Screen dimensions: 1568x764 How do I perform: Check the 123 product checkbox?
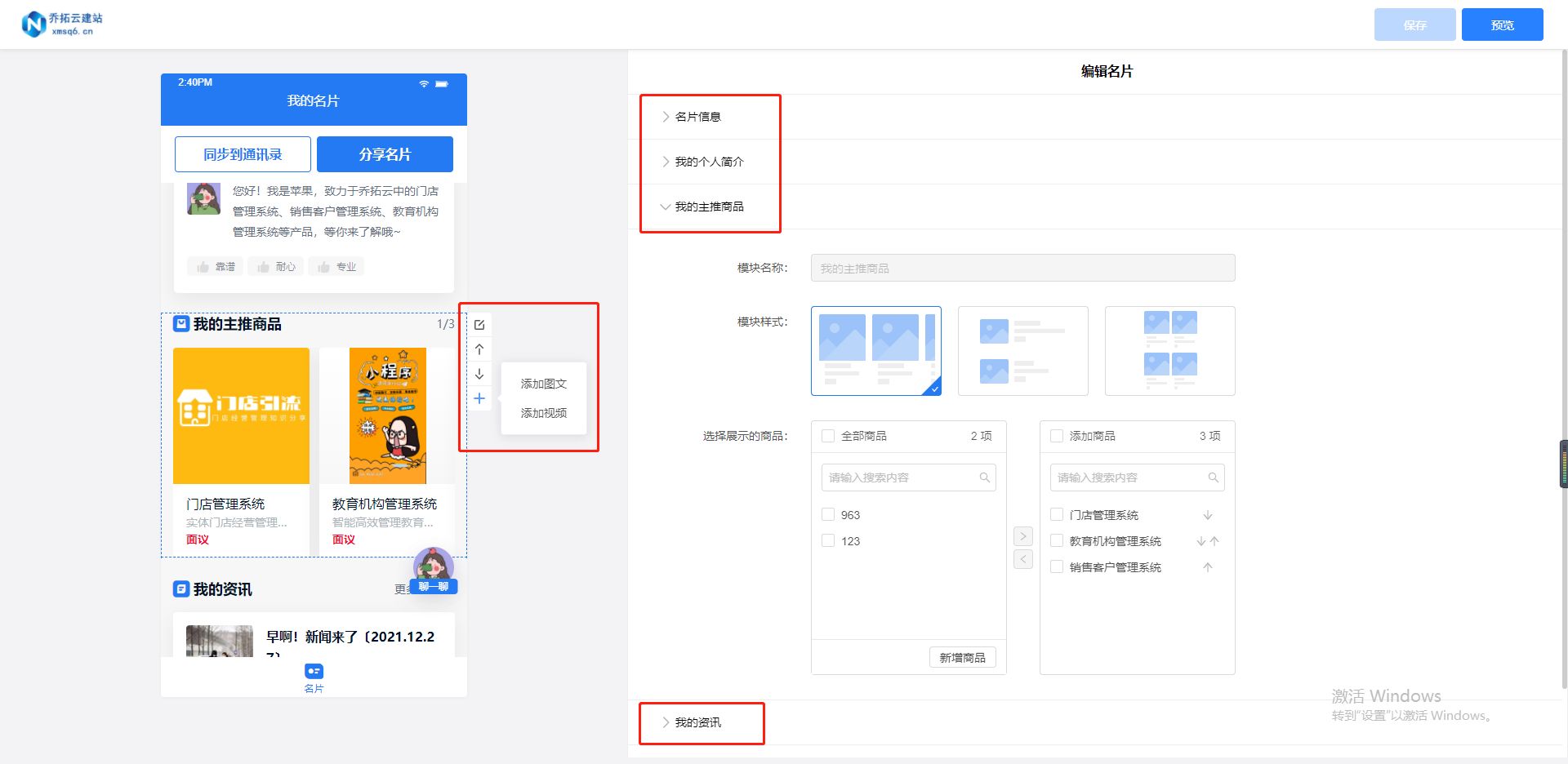(828, 541)
